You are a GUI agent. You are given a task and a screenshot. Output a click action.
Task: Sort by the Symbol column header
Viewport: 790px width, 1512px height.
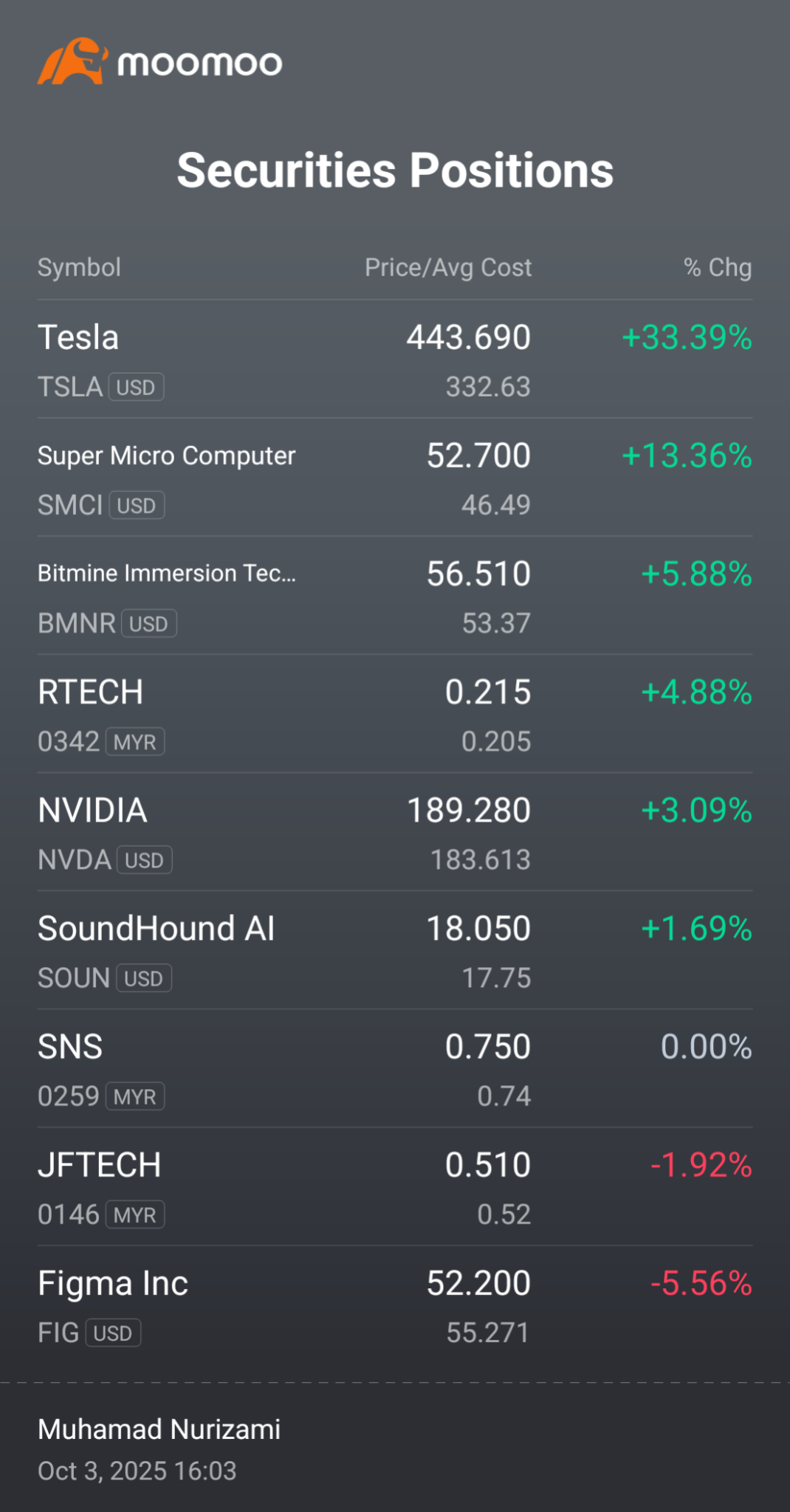[x=79, y=267]
